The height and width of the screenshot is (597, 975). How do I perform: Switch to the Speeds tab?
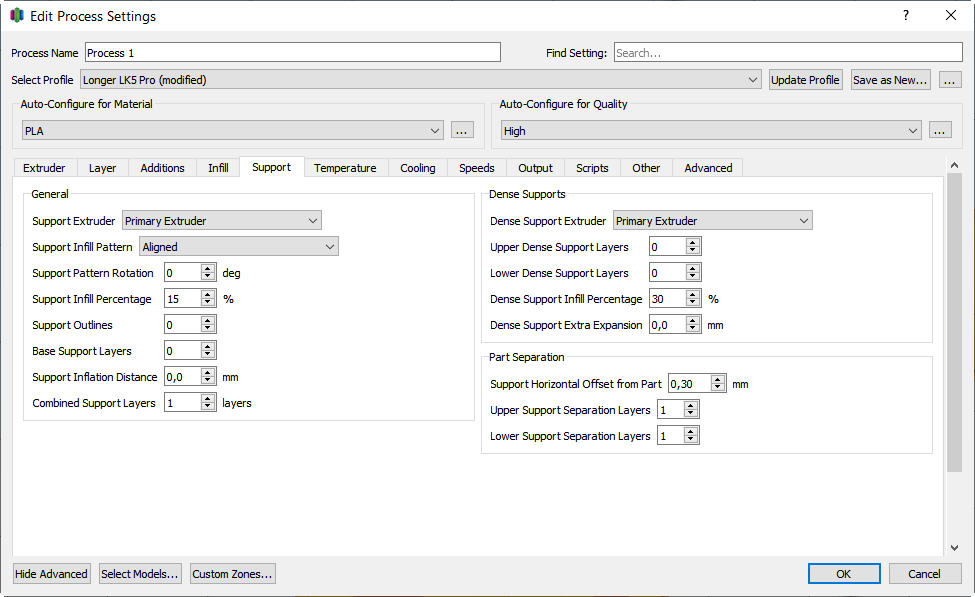[477, 168]
